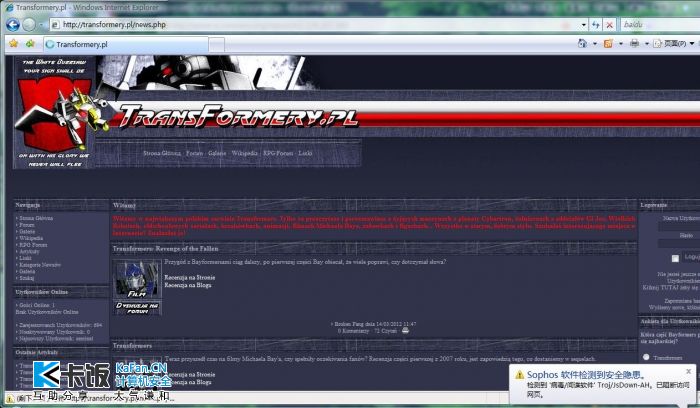Click the Refresh icon next to address bar
Screen dimensions: 700x408
coord(596,25)
